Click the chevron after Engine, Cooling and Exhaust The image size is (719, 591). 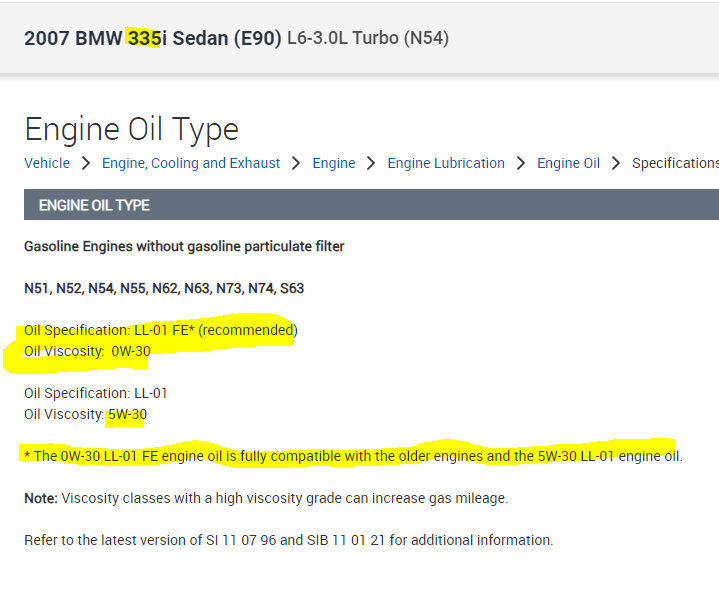pos(296,163)
